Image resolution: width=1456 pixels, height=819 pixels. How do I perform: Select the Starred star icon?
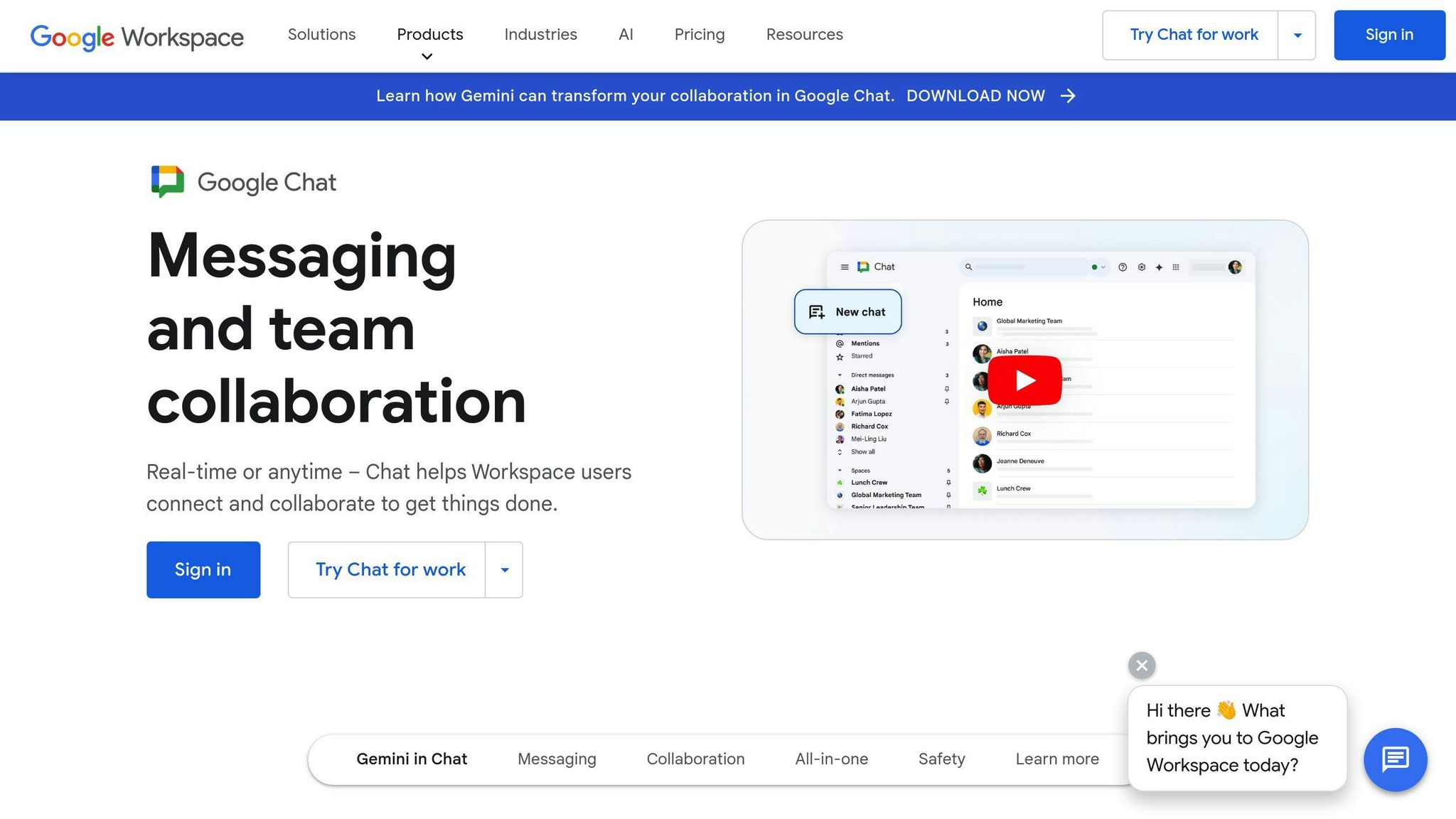pos(840,356)
